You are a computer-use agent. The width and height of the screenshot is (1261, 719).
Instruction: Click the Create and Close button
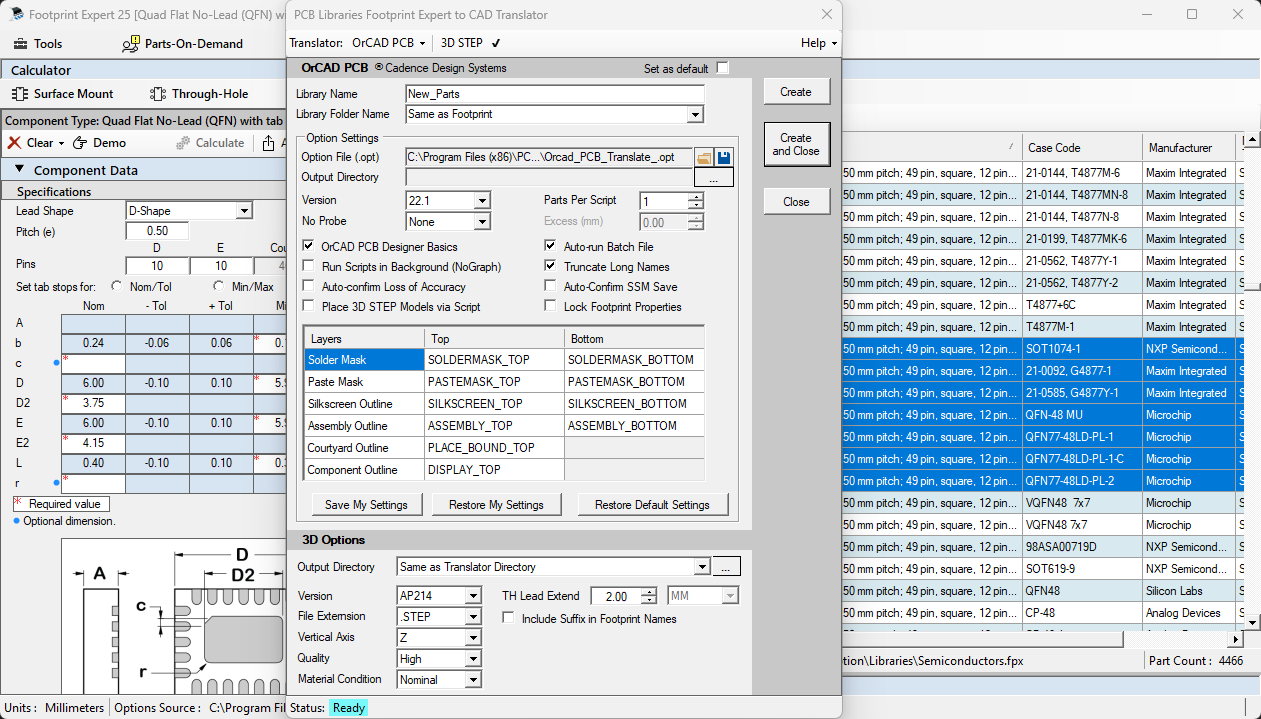pos(796,145)
